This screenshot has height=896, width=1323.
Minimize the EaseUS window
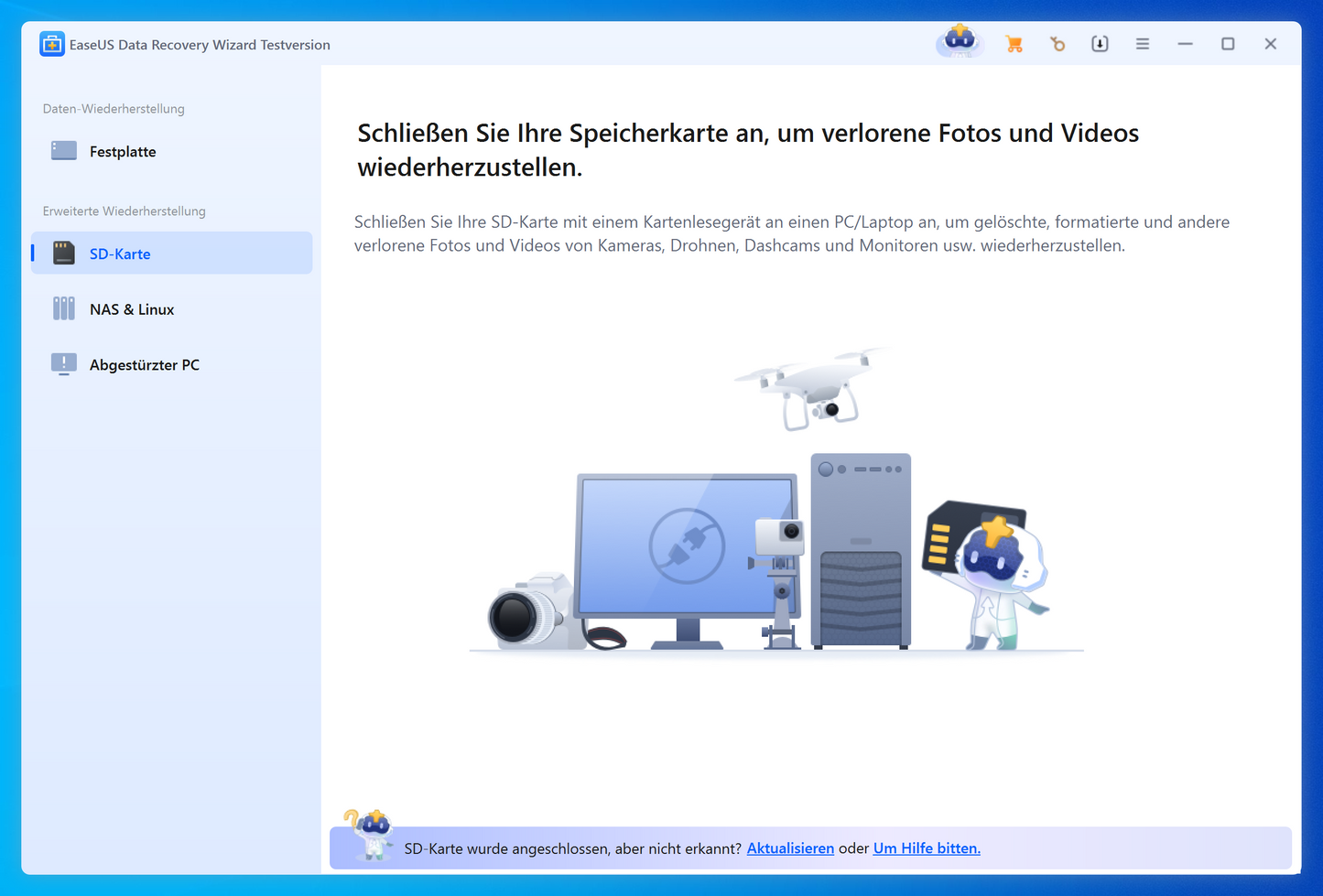click(1185, 44)
